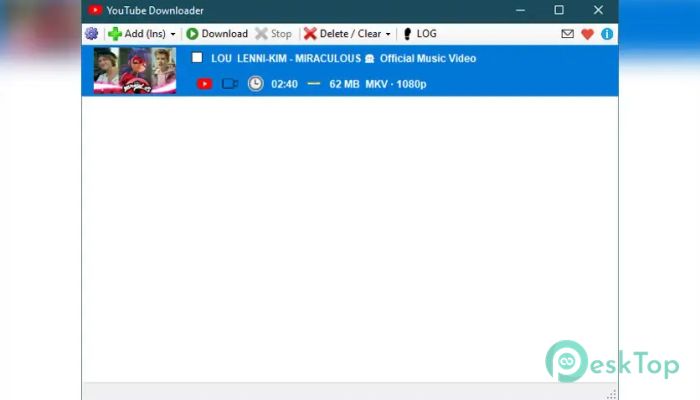This screenshot has width=700, height=400.
Task: Tick the checkbox beside LOU LENNI-KIM video
Action: (197, 58)
